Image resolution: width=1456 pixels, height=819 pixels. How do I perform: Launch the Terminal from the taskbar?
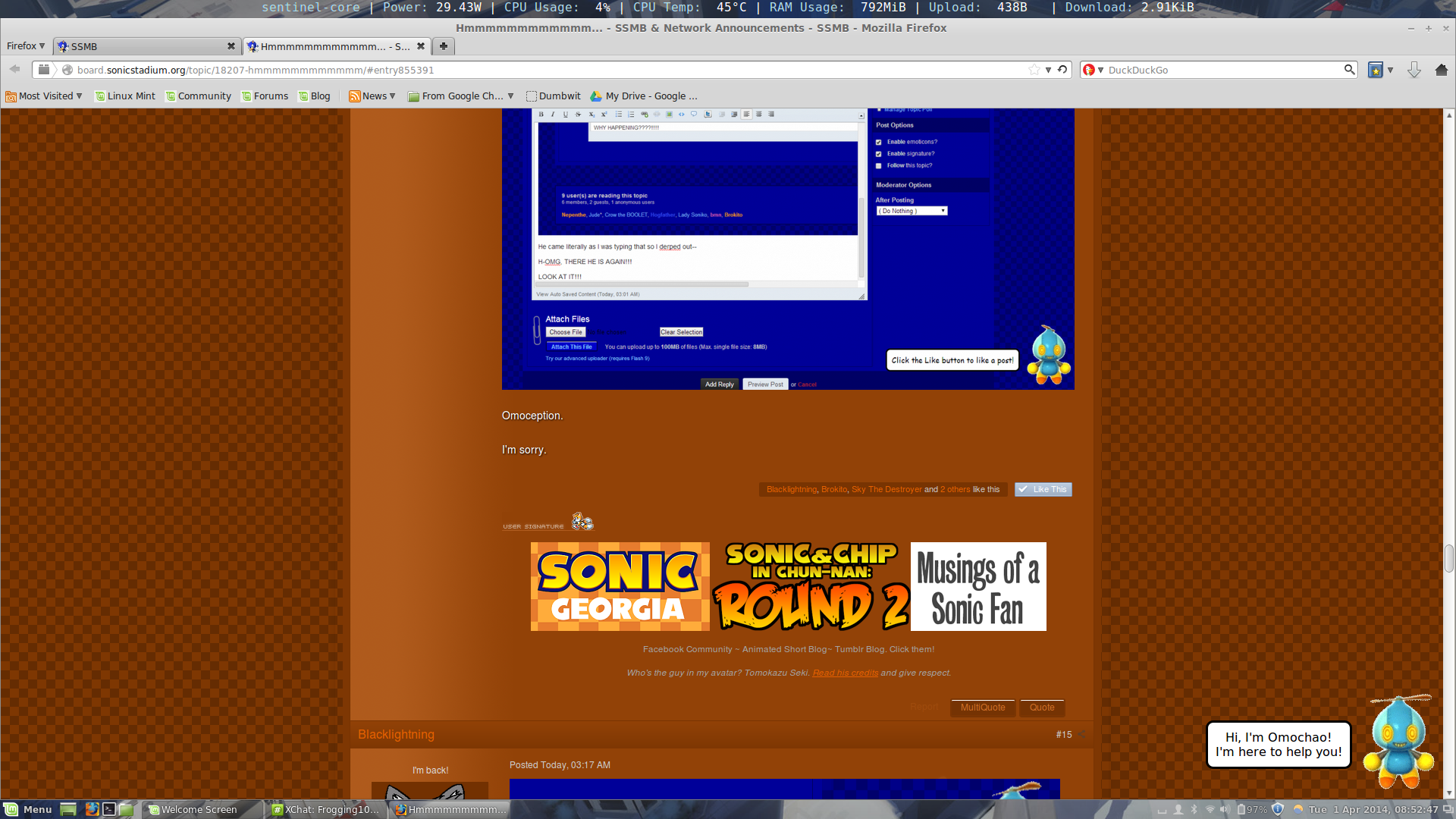pyautogui.click(x=109, y=809)
